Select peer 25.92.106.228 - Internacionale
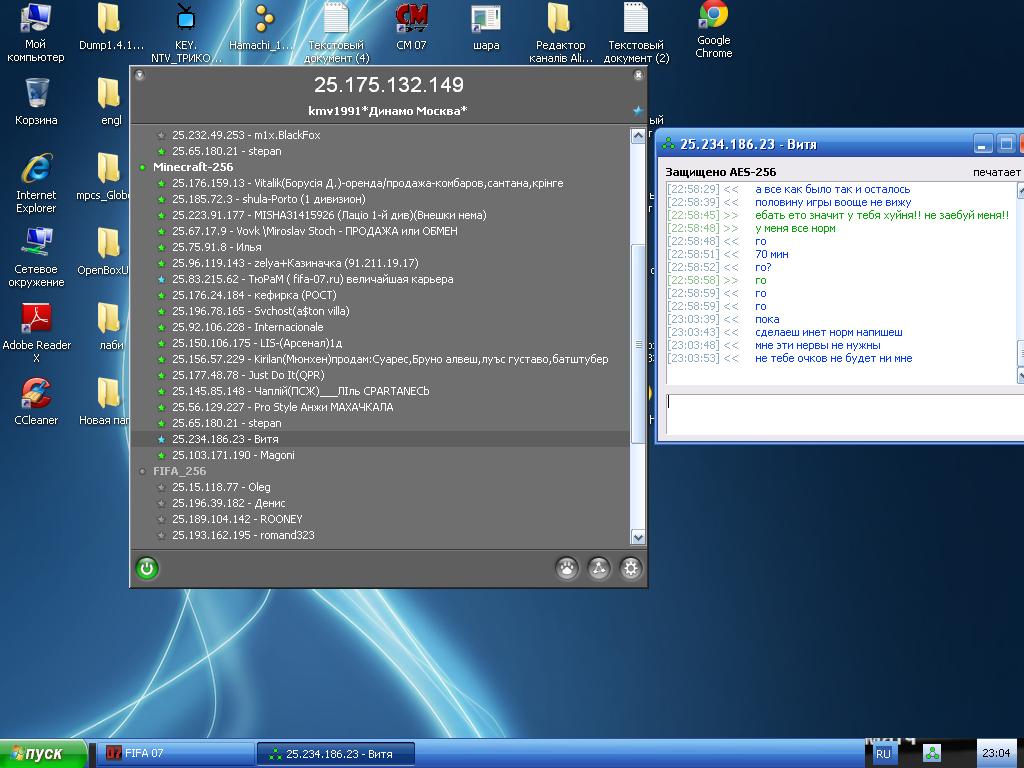This screenshot has width=1024, height=768. coord(248,327)
